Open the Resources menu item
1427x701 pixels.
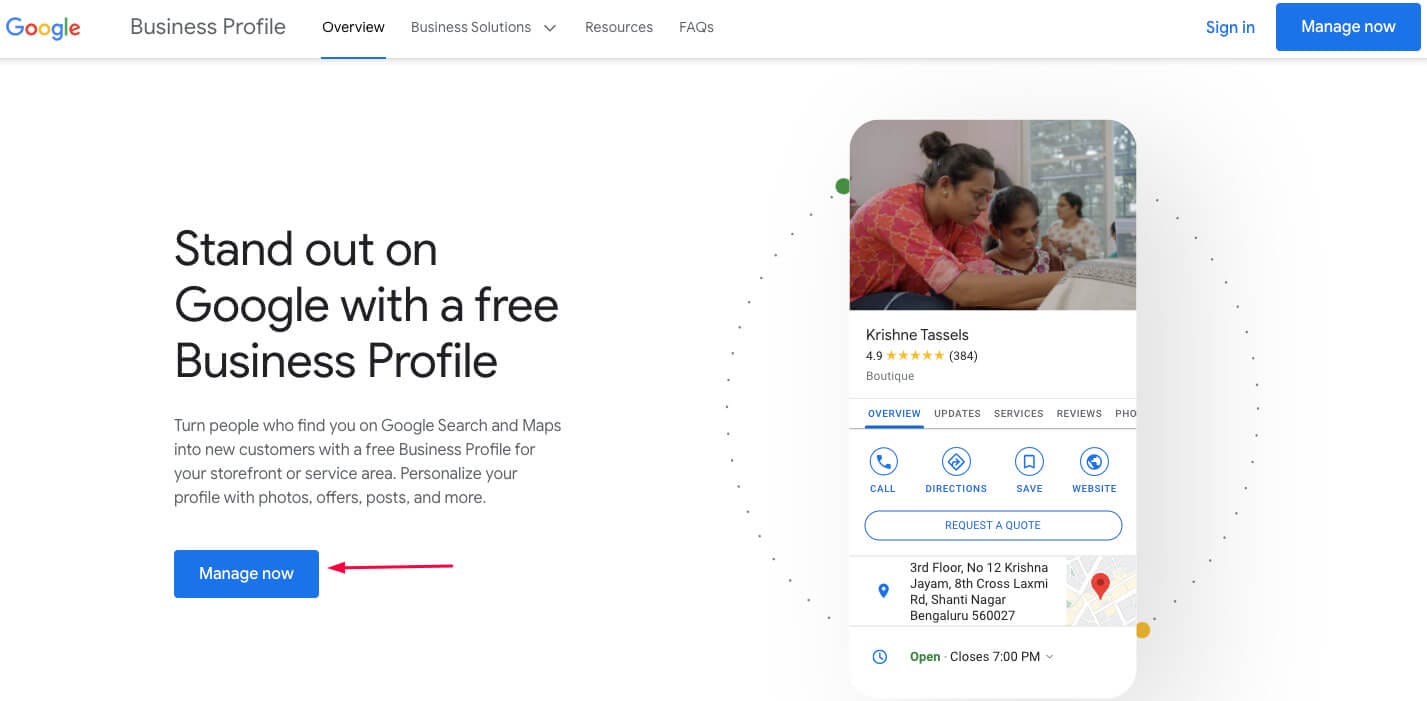619,28
